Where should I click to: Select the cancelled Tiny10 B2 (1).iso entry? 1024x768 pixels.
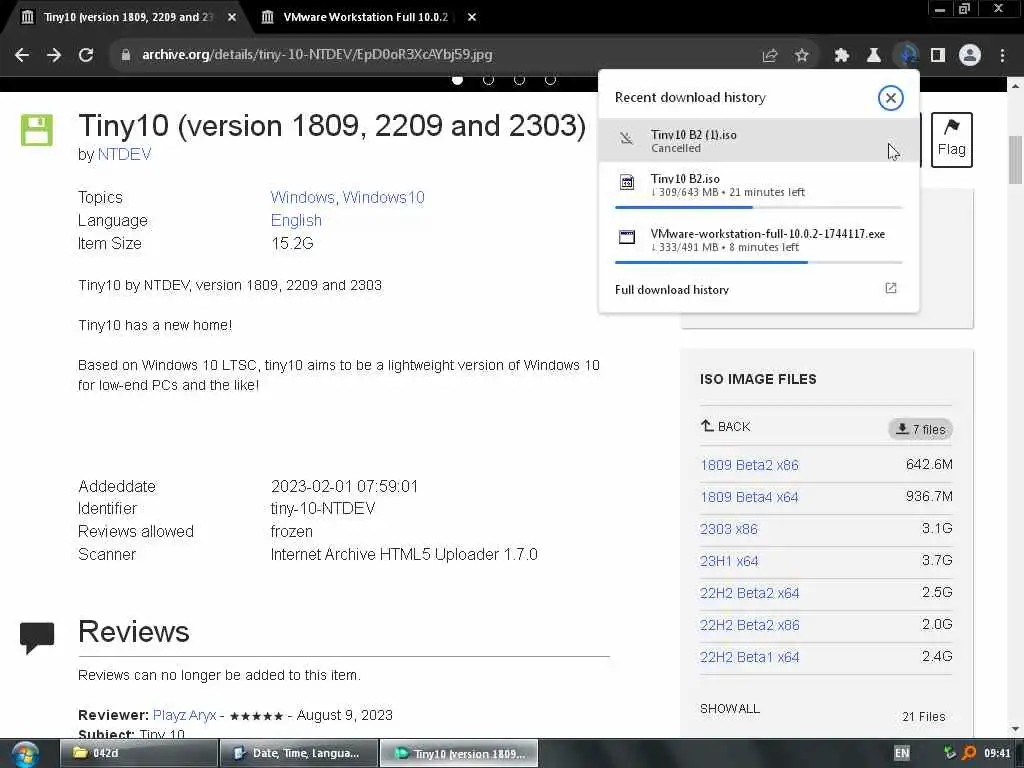(x=758, y=140)
